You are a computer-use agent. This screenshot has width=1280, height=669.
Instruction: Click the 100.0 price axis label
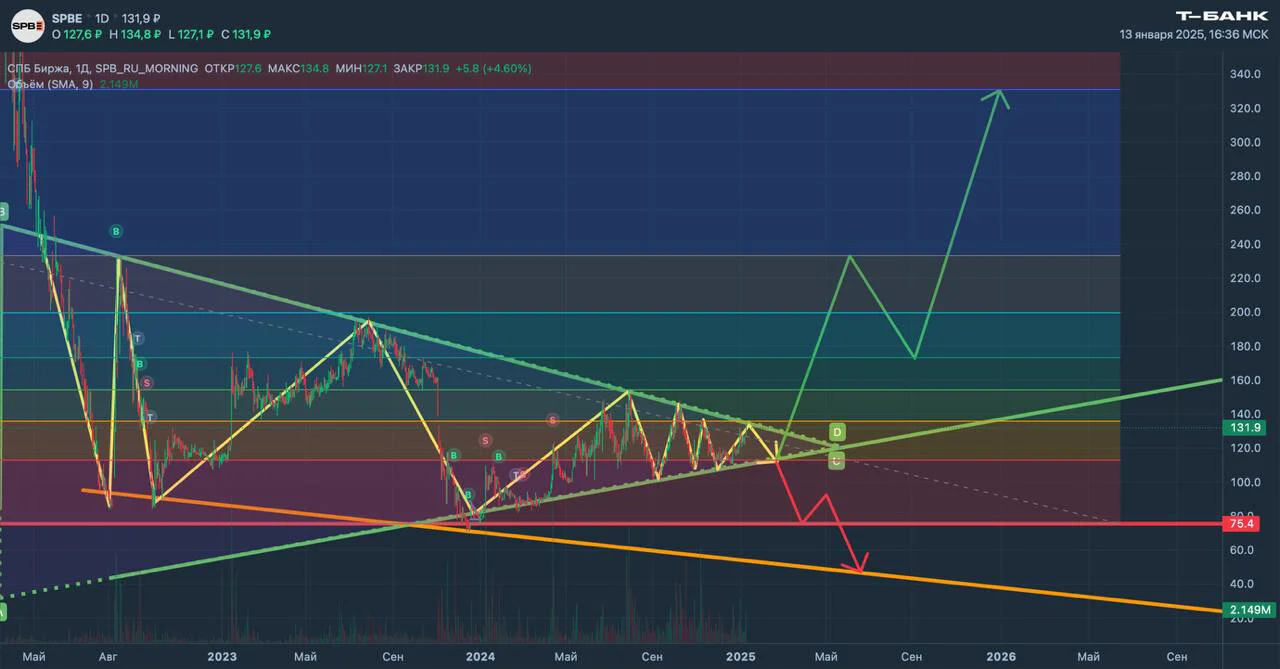click(x=1244, y=482)
